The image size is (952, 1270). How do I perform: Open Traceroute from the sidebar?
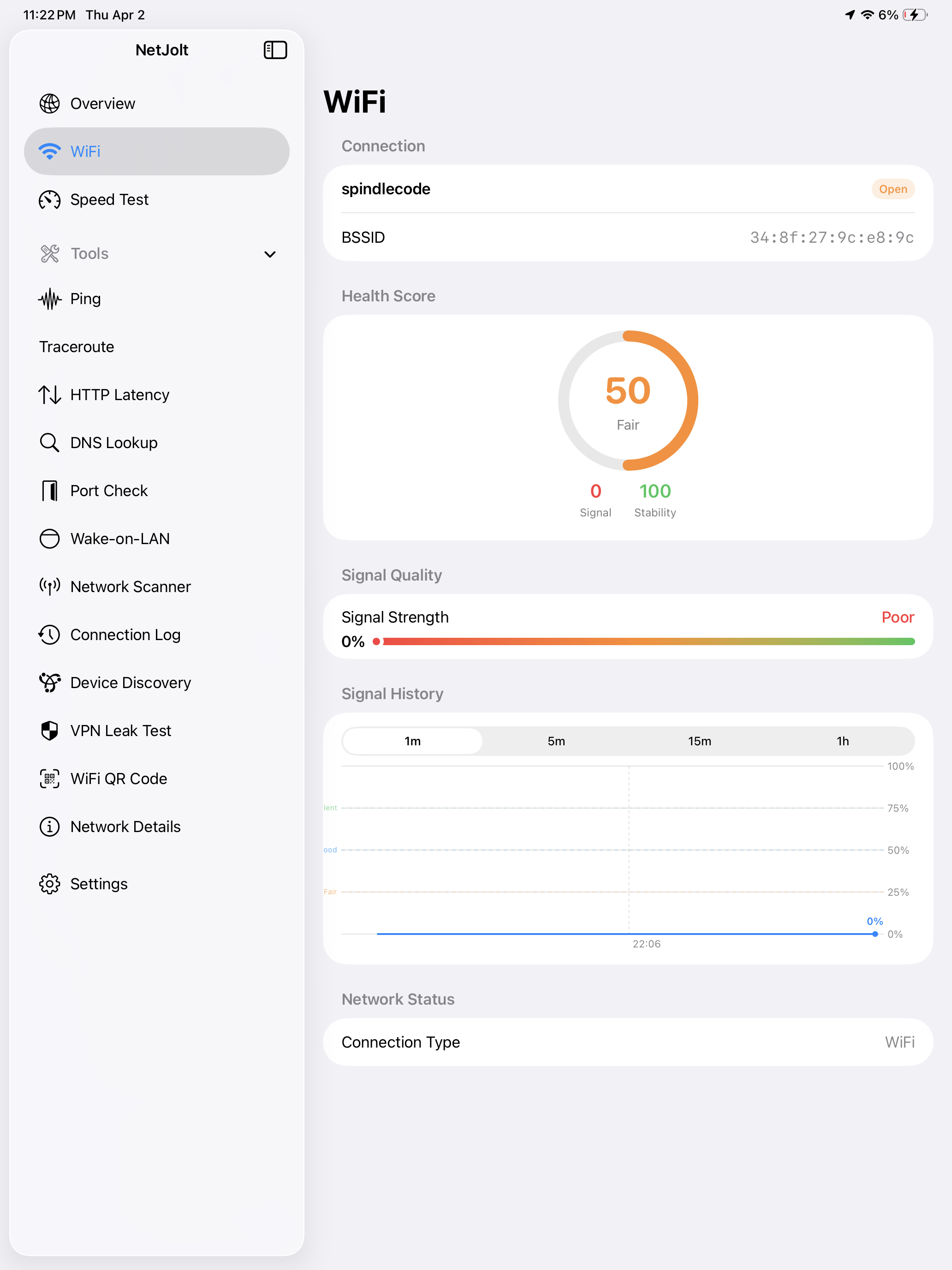click(x=76, y=346)
